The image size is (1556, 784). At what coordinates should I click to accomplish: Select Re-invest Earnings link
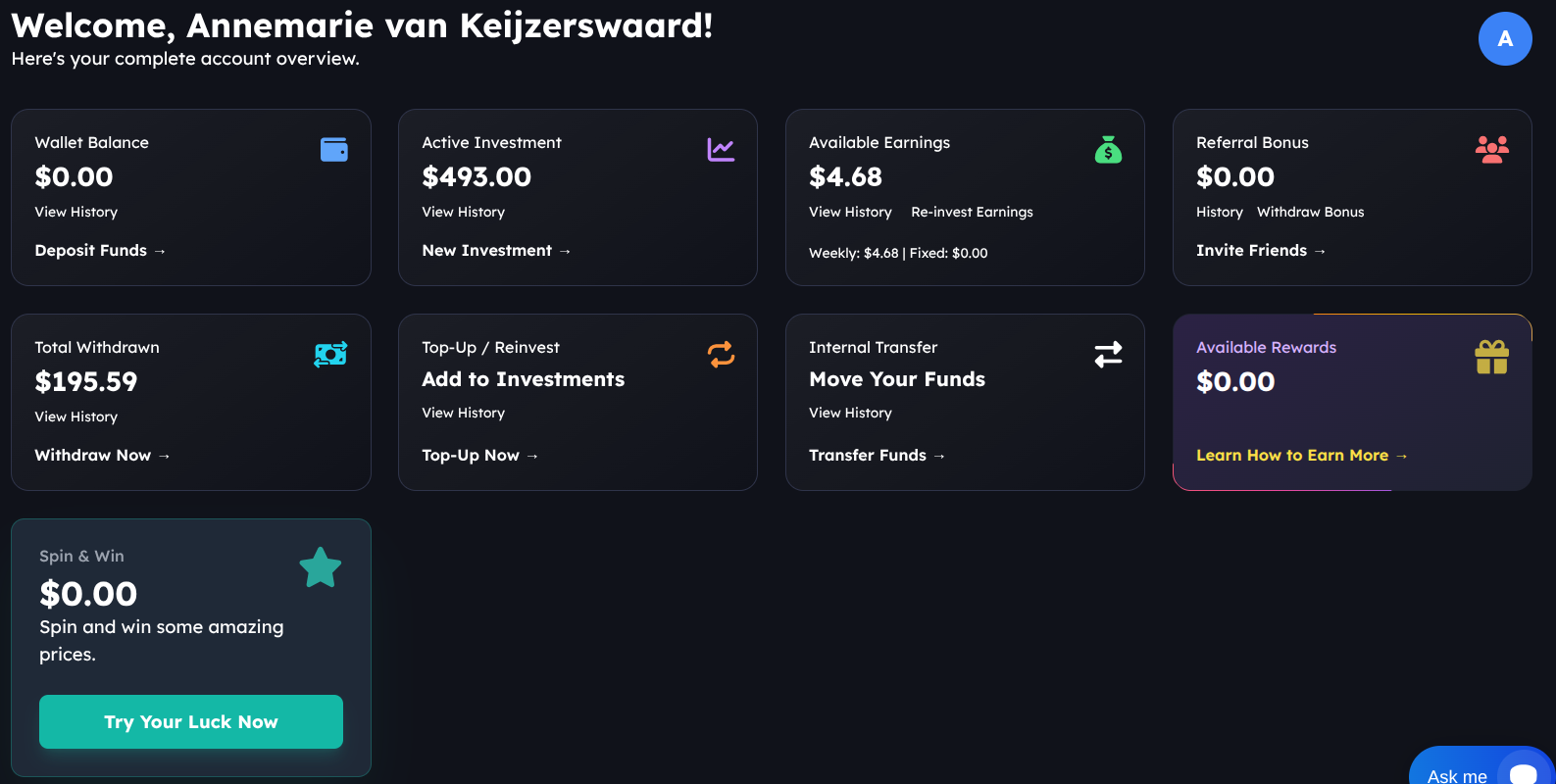coord(972,212)
